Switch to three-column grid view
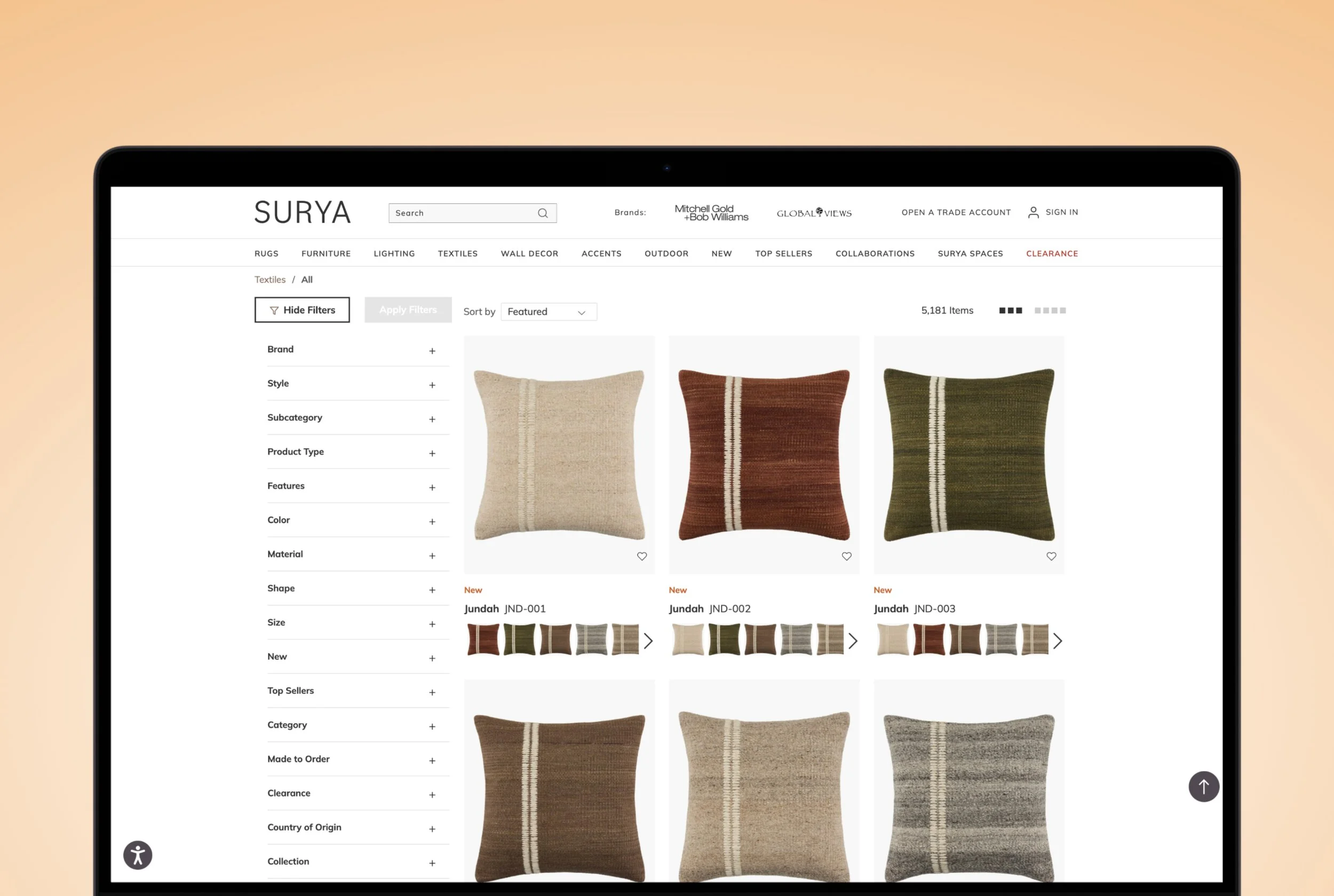1334x896 pixels. pos(1010,310)
